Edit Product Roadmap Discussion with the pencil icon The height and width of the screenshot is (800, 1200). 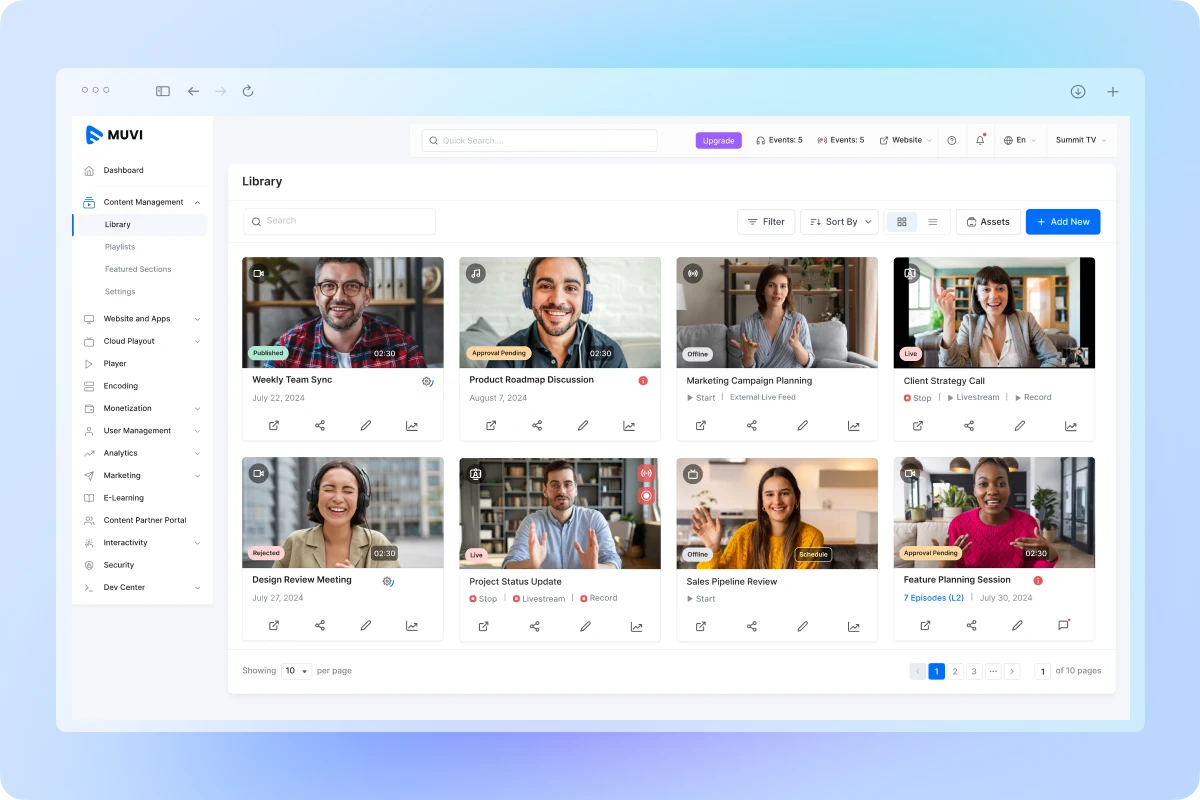tap(583, 425)
